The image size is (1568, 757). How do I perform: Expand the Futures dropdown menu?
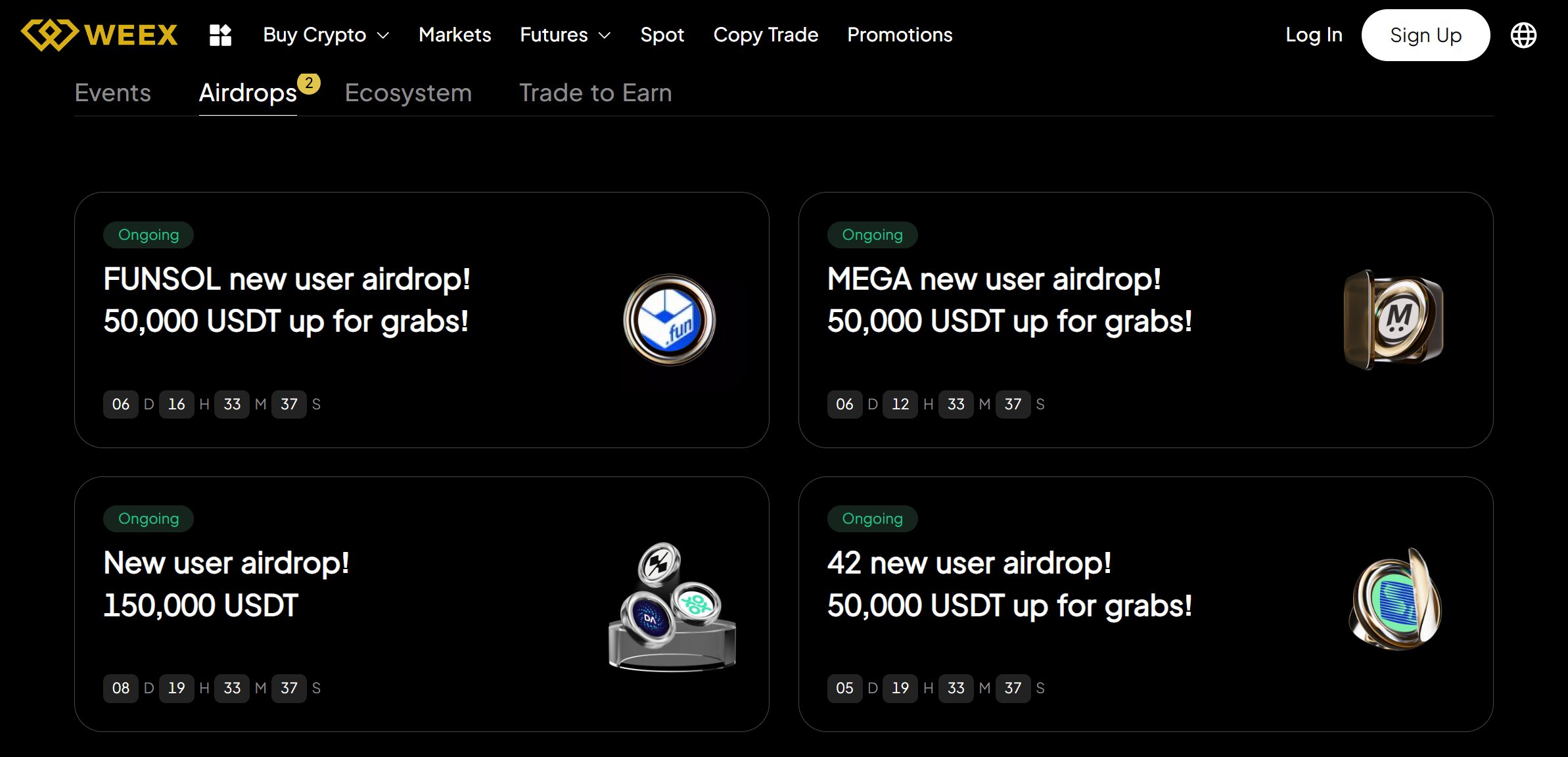point(565,35)
